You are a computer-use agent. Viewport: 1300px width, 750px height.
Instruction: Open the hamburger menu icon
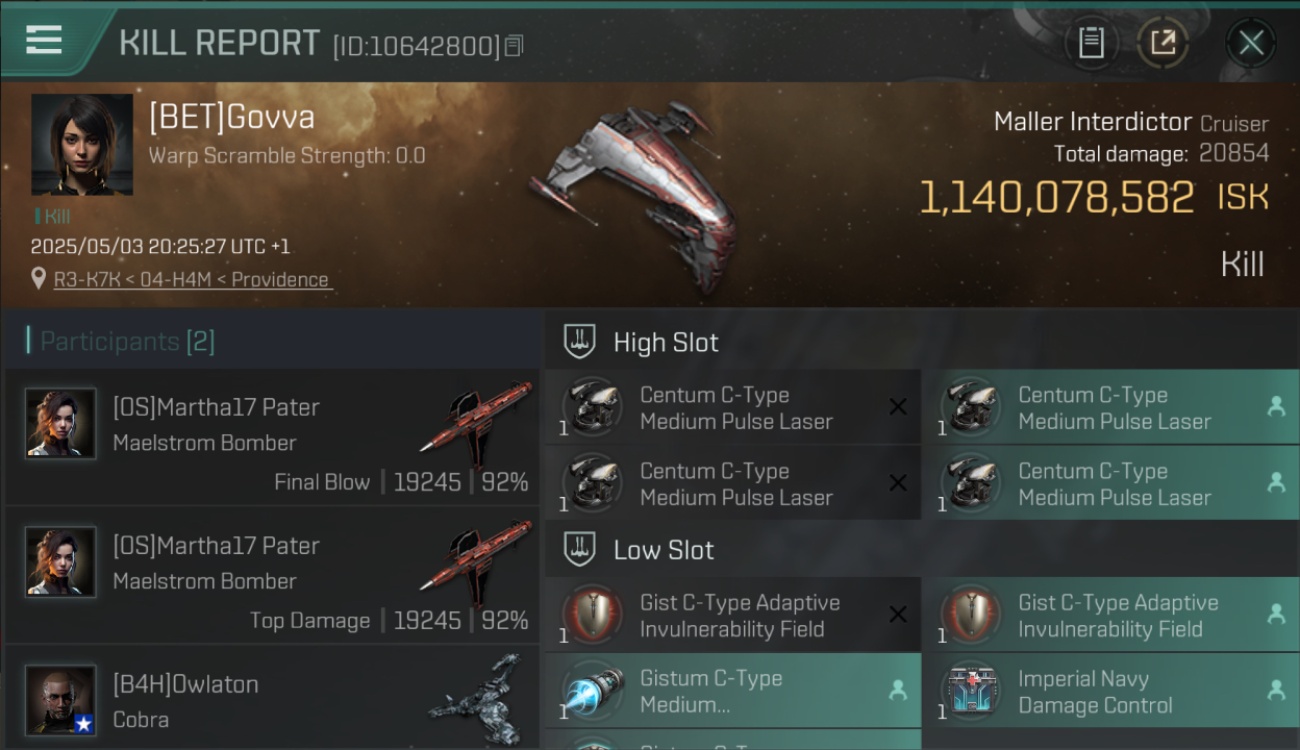point(44,40)
